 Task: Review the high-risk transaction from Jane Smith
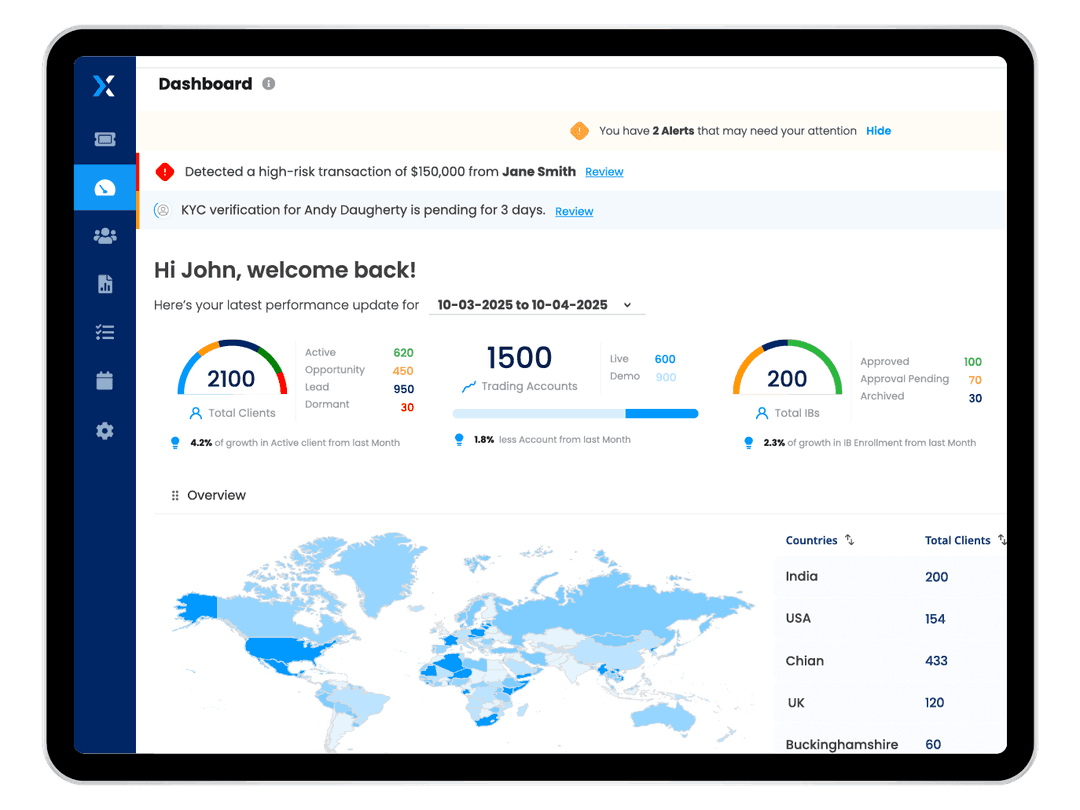coord(604,172)
